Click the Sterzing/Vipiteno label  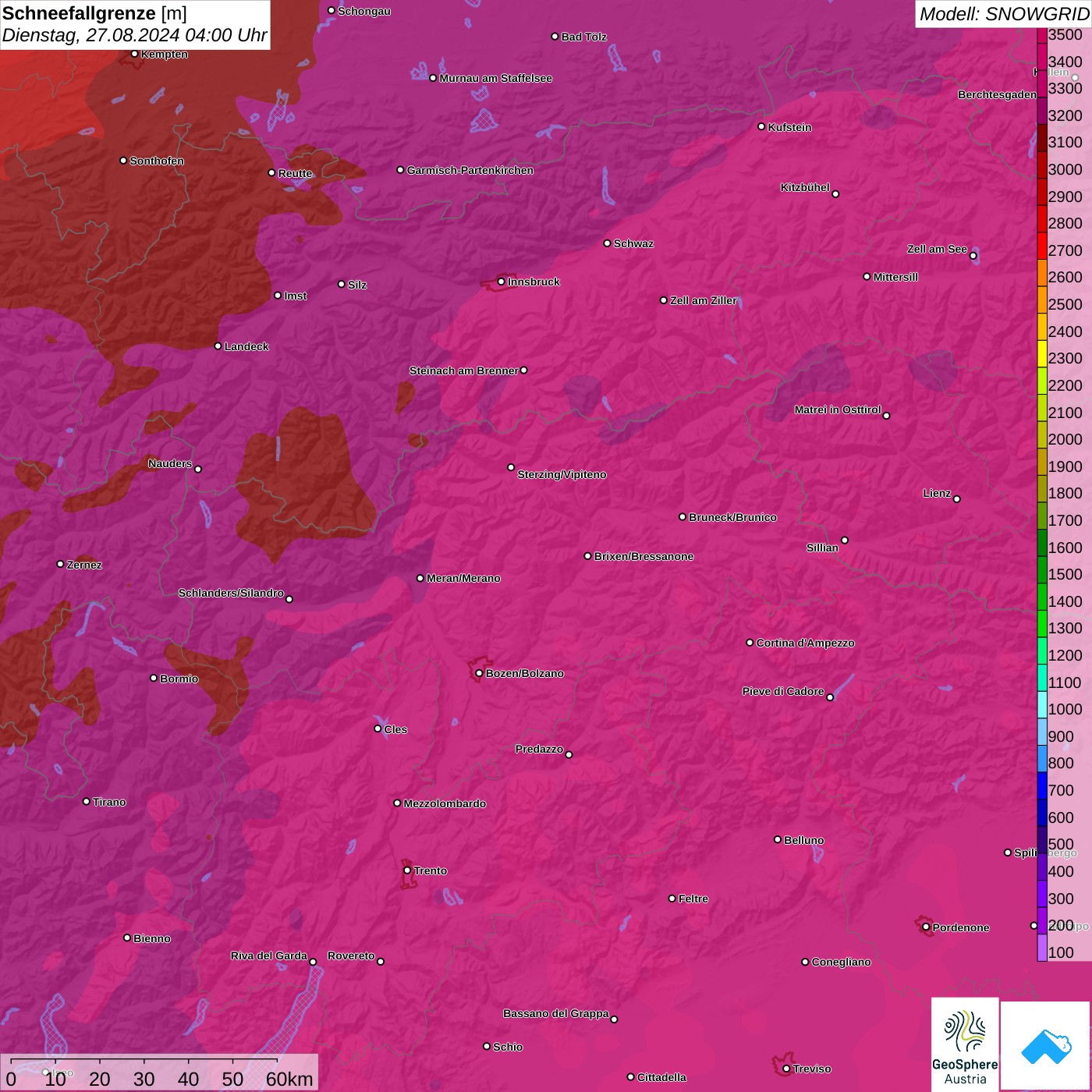pos(562,474)
